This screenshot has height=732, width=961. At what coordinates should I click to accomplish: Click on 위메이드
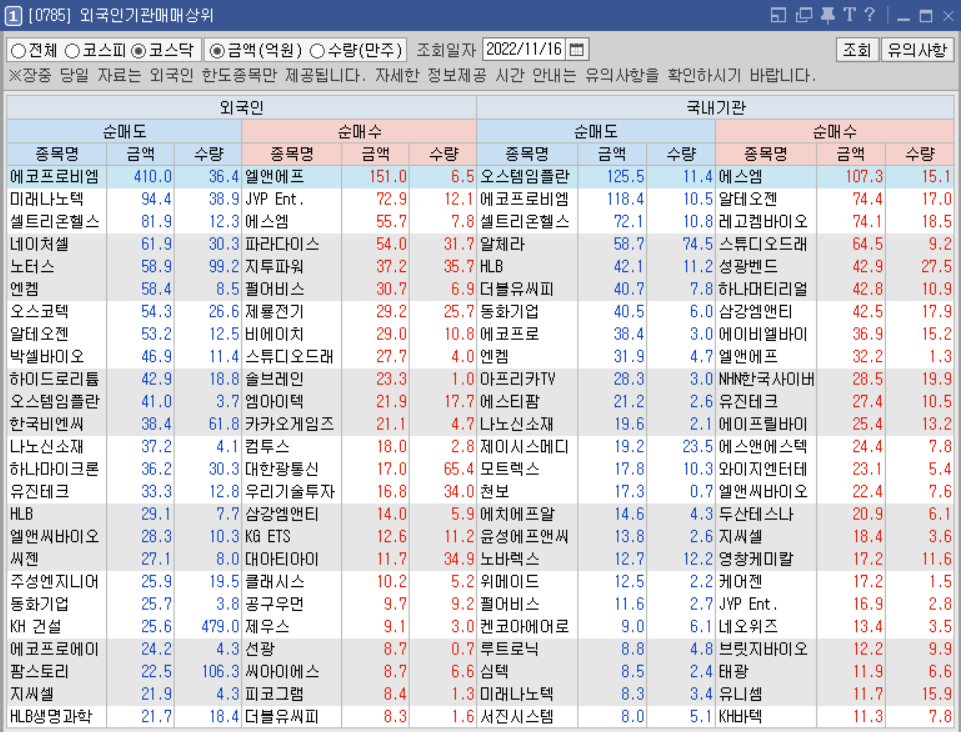tap(510, 581)
